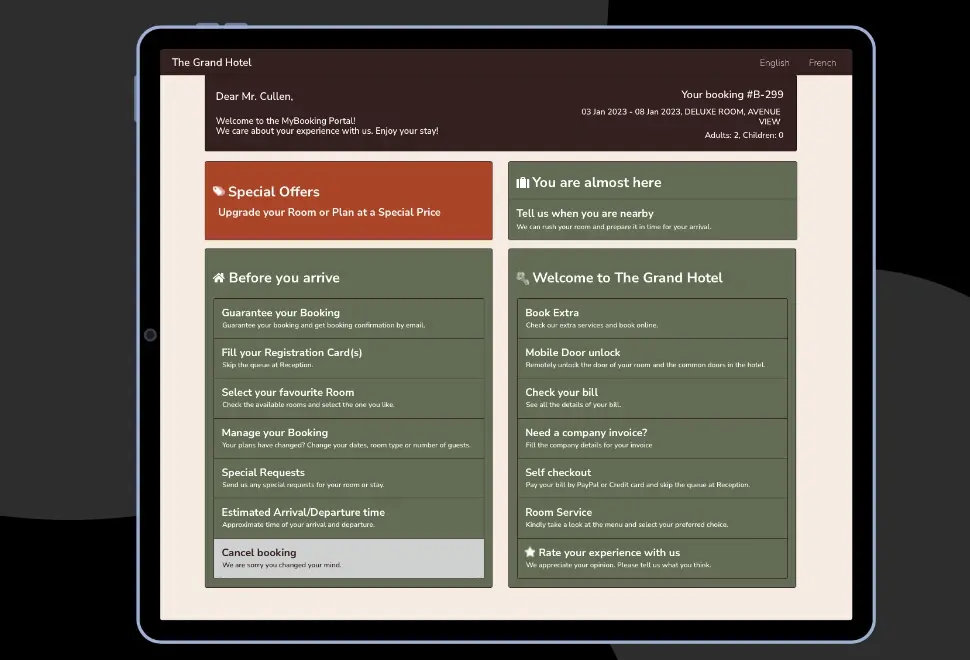This screenshot has height=660, width=970.
Task: Start Self checkout
Action: click(652, 478)
